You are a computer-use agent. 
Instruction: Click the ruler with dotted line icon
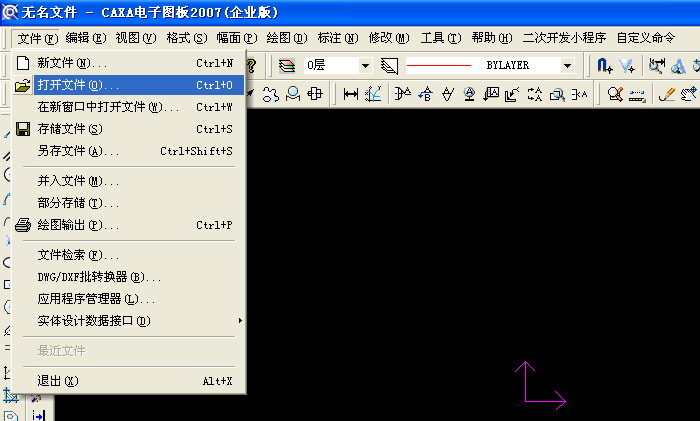637,94
